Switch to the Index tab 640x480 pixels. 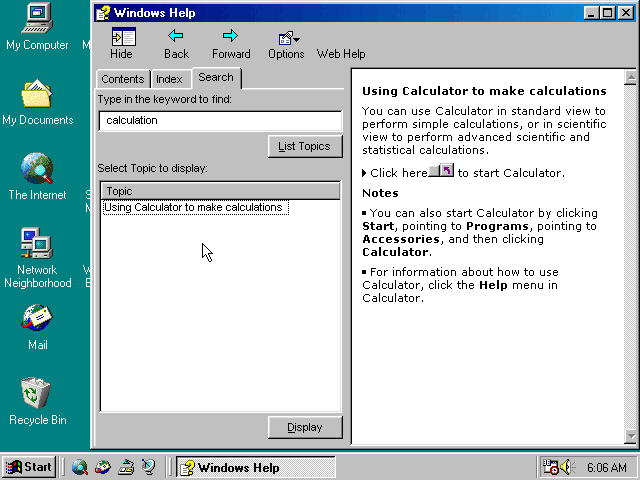(169, 79)
